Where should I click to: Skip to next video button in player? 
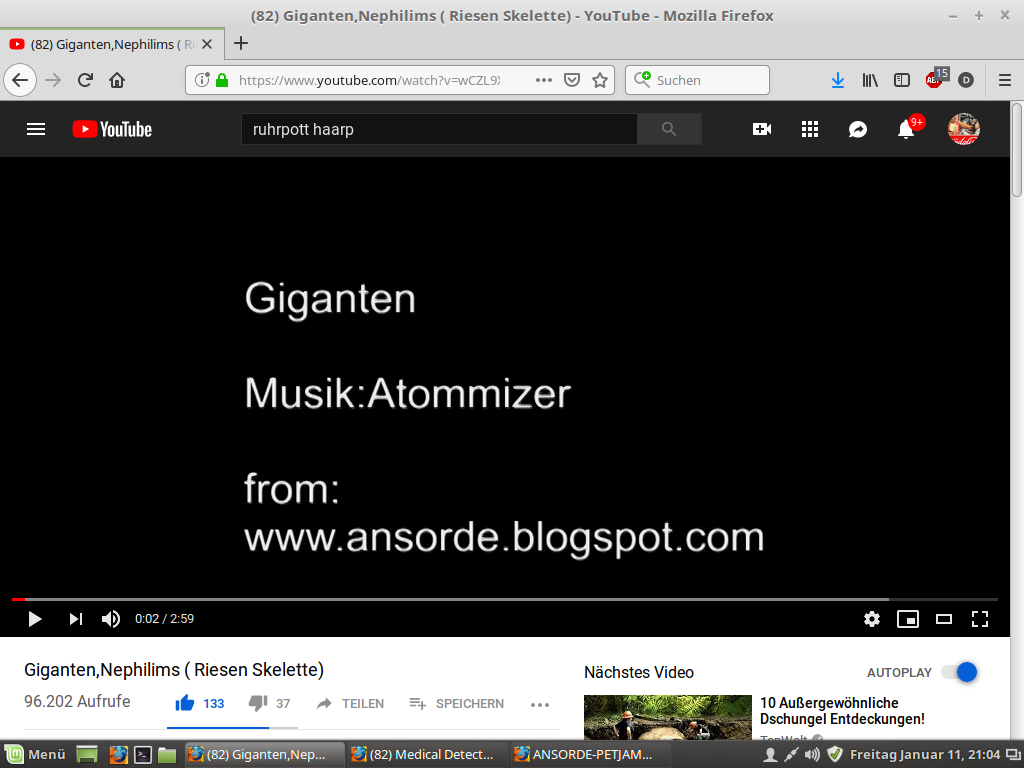[x=76, y=618]
